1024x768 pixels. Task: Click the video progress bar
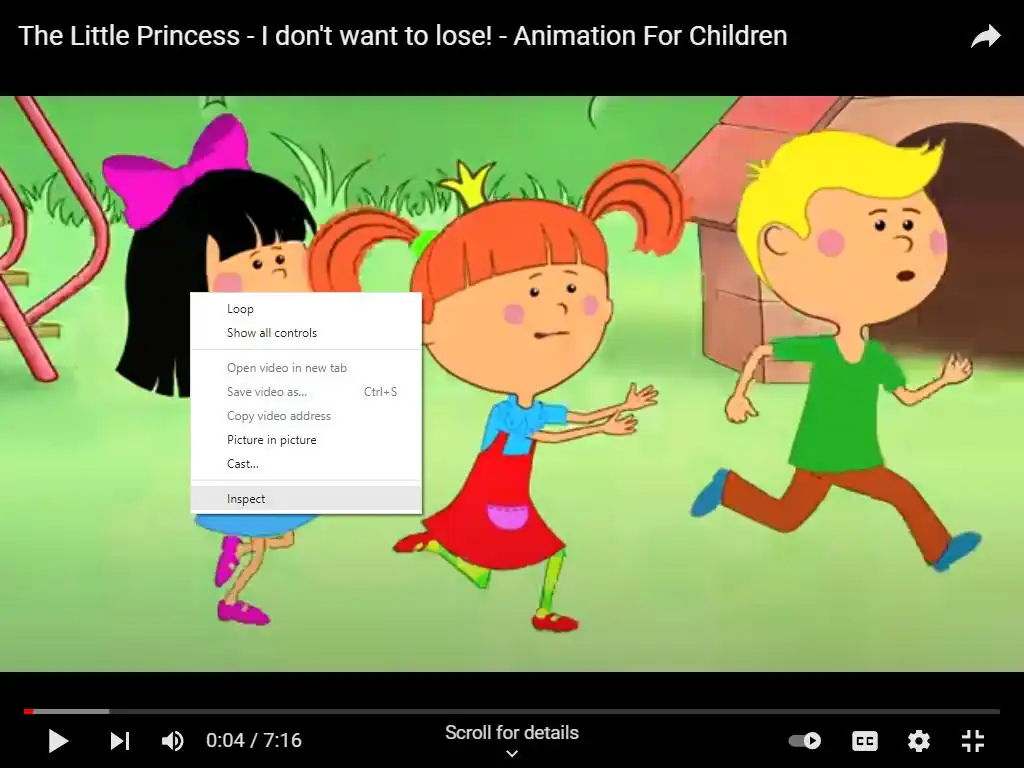512,711
